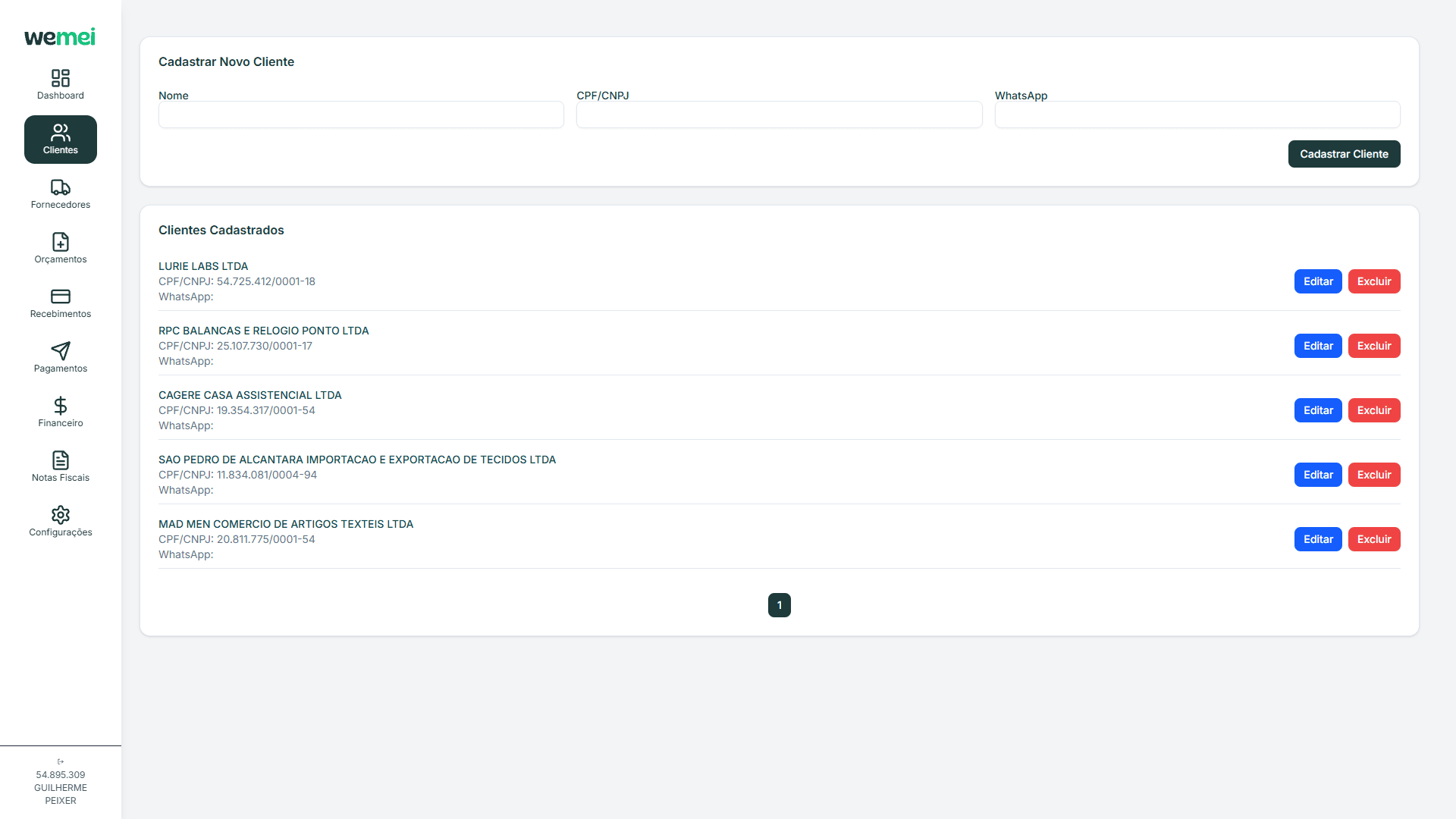Delete RPC BALANCAS E RELOGIO PONTO client
Viewport: 1456px width, 819px height.
(1373, 346)
